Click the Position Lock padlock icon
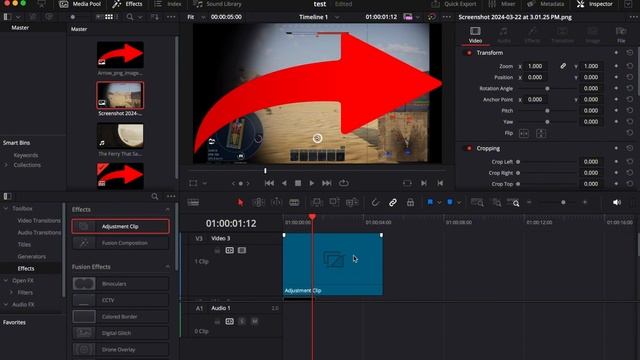 coord(410,202)
